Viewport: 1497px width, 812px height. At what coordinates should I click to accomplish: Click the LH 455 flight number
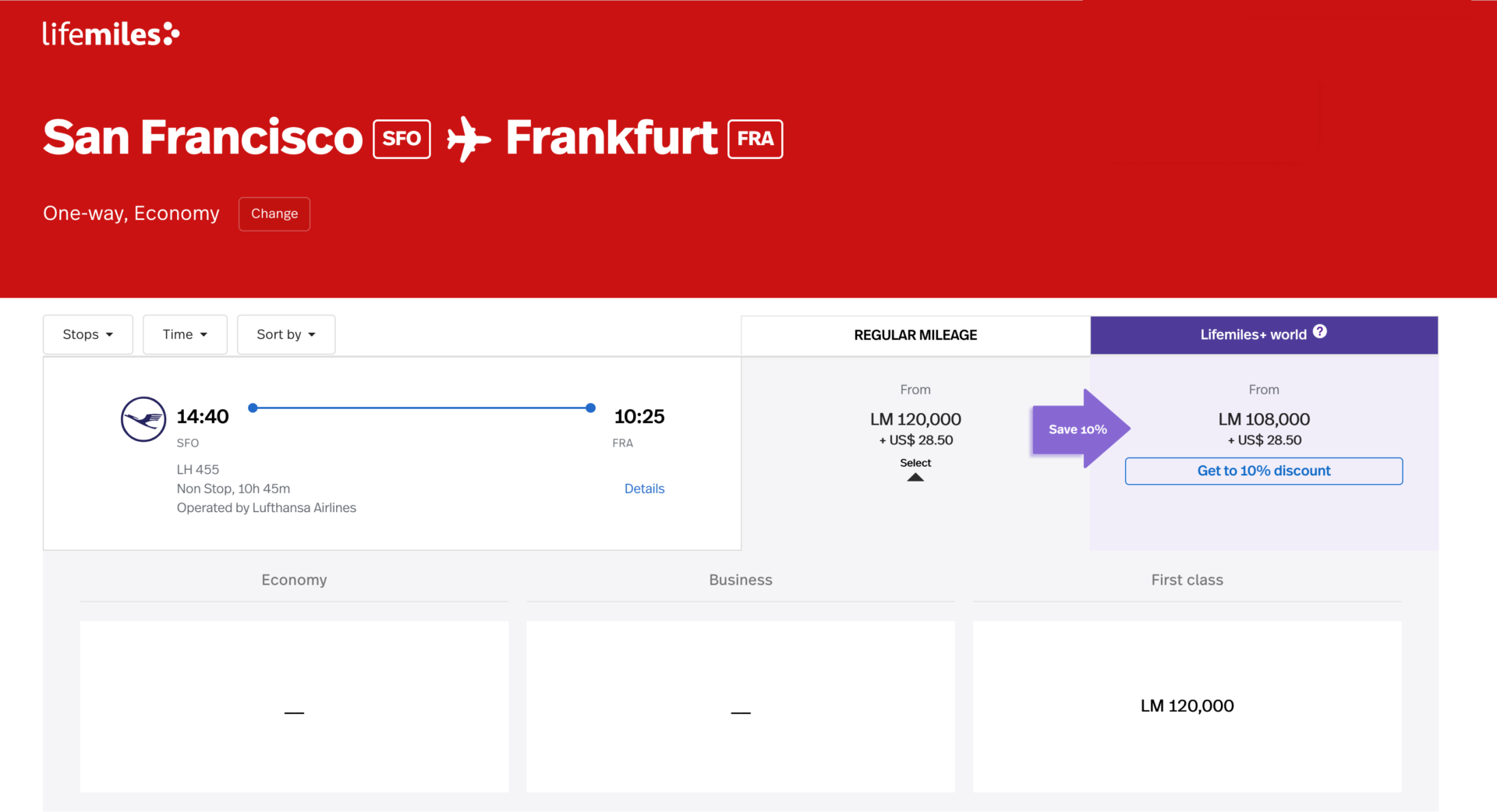pyautogui.click(x=198, y=469)
